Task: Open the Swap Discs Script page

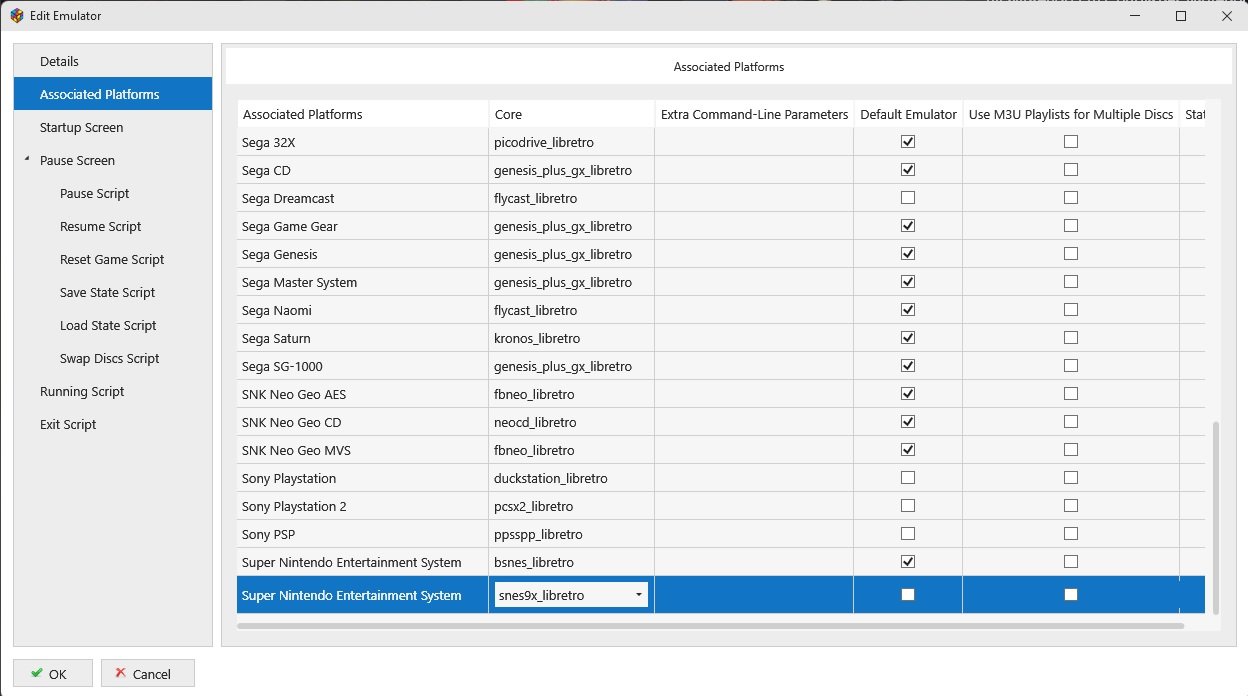Action: point(113,358)
